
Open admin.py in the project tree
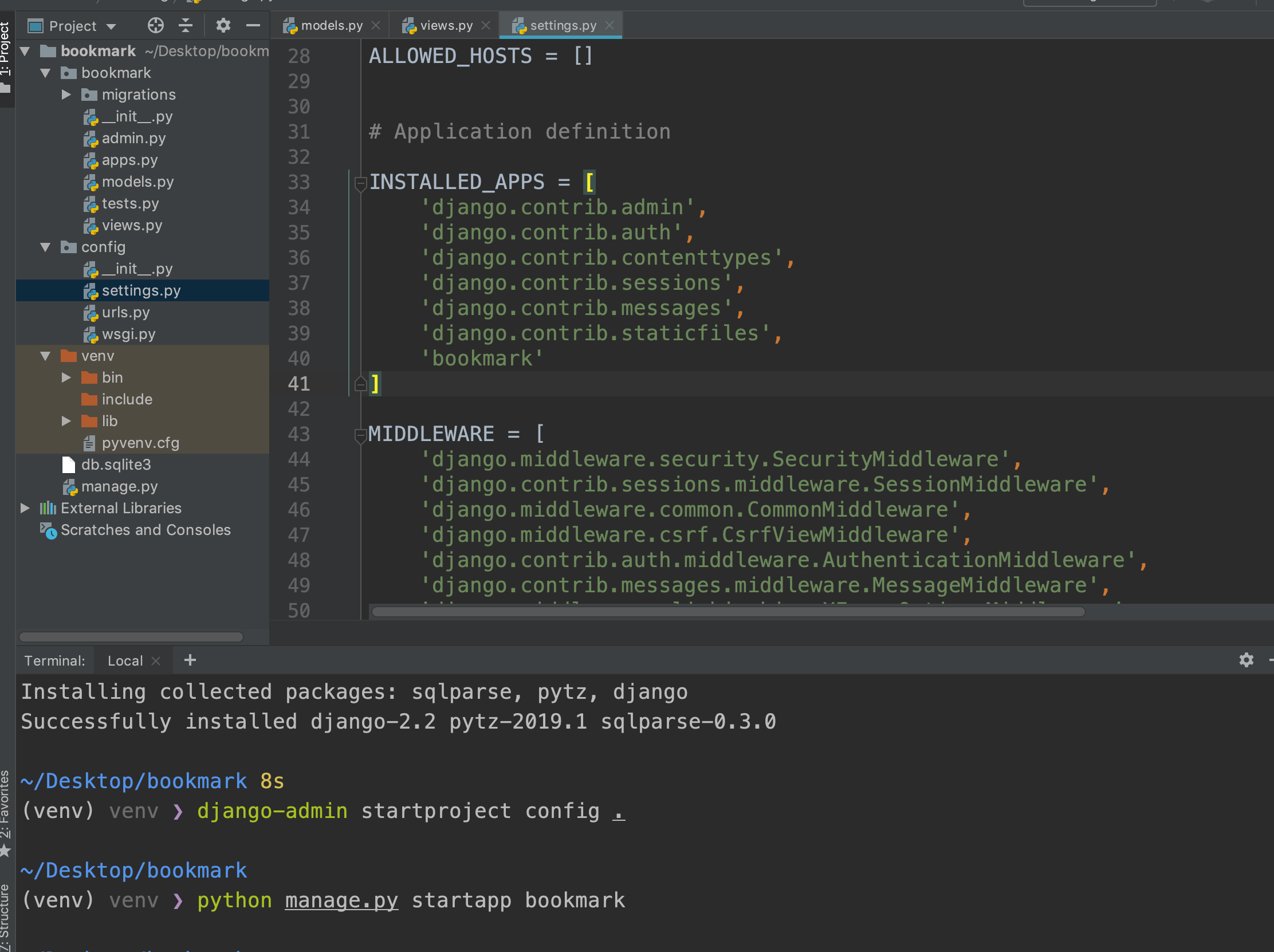pyautogui.click(x=133, y=138)
